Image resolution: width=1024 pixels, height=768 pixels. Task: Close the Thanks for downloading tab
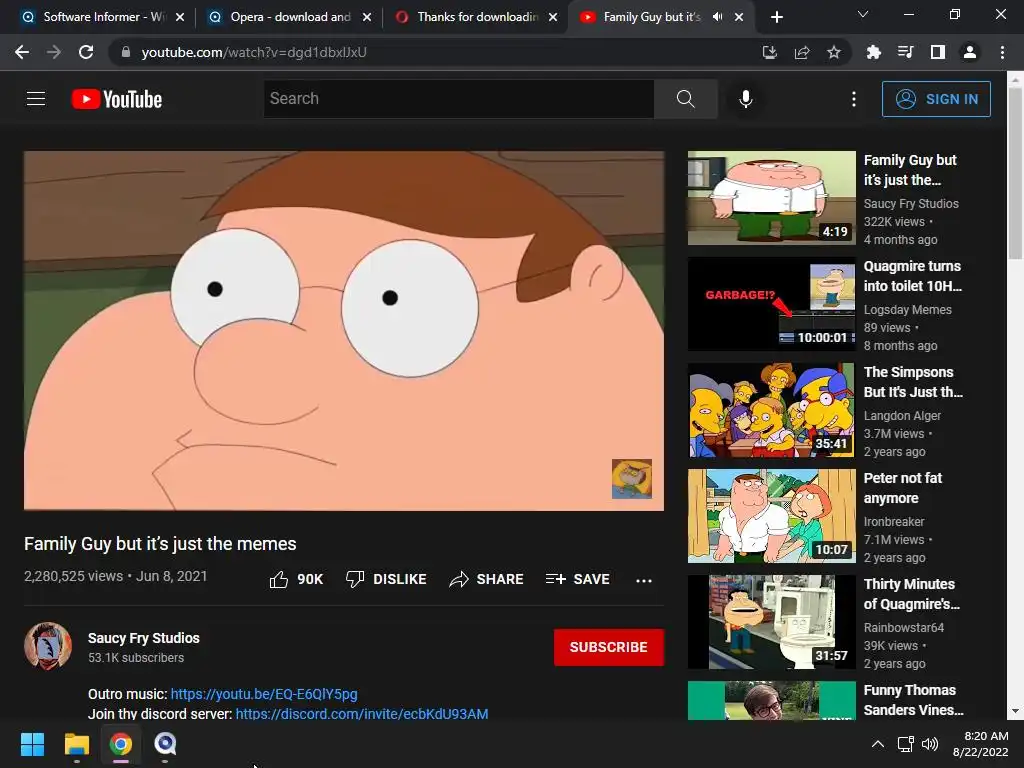553,17
